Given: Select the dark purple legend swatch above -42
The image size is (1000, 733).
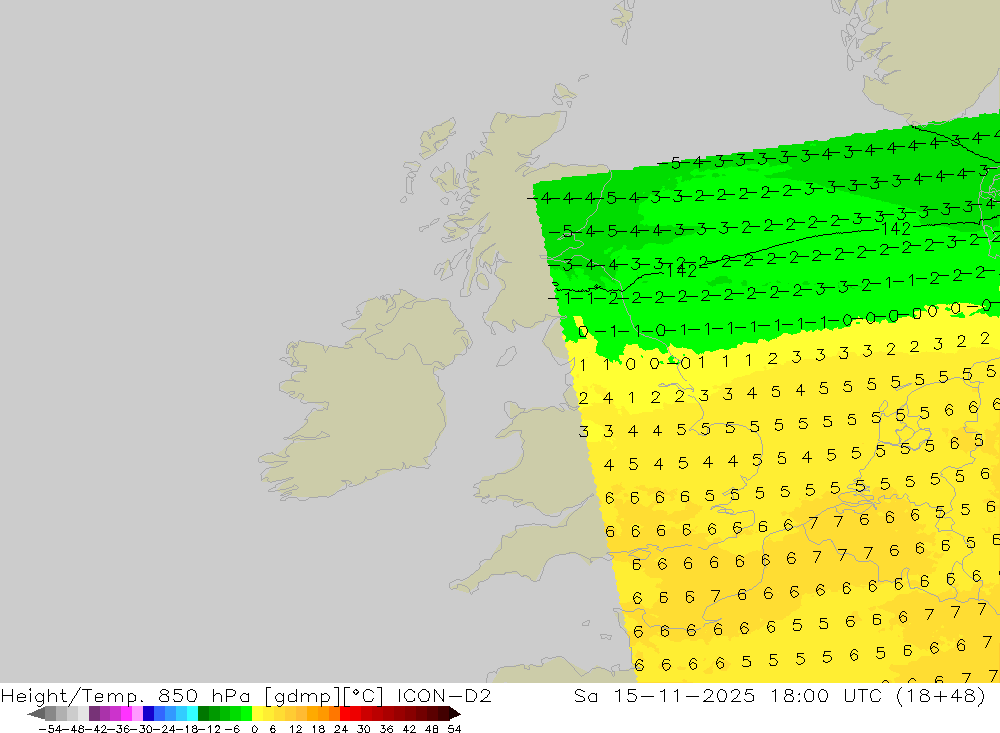Looking at the screenshot, I should tap(94, 714).
